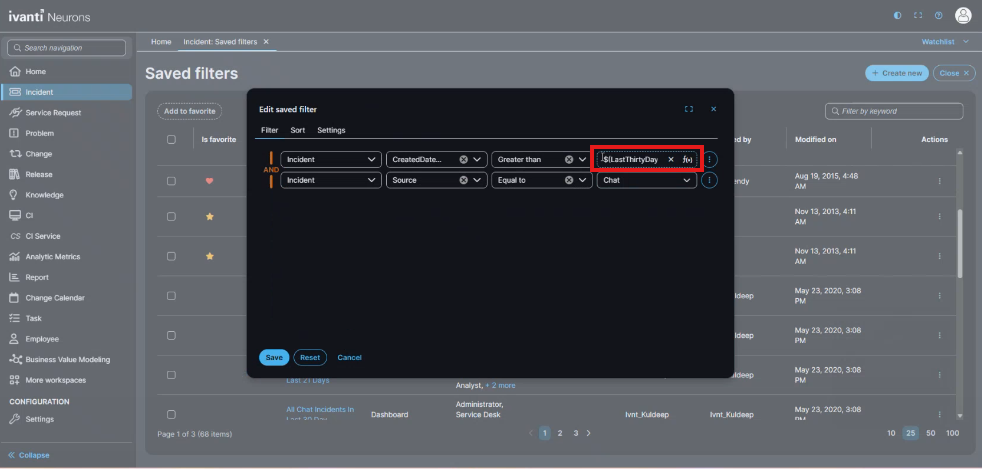This screenshot has height=469, width=982.
Task: Expand the edit filter dialog to fullscreen
Action: (x=689, y=109)
